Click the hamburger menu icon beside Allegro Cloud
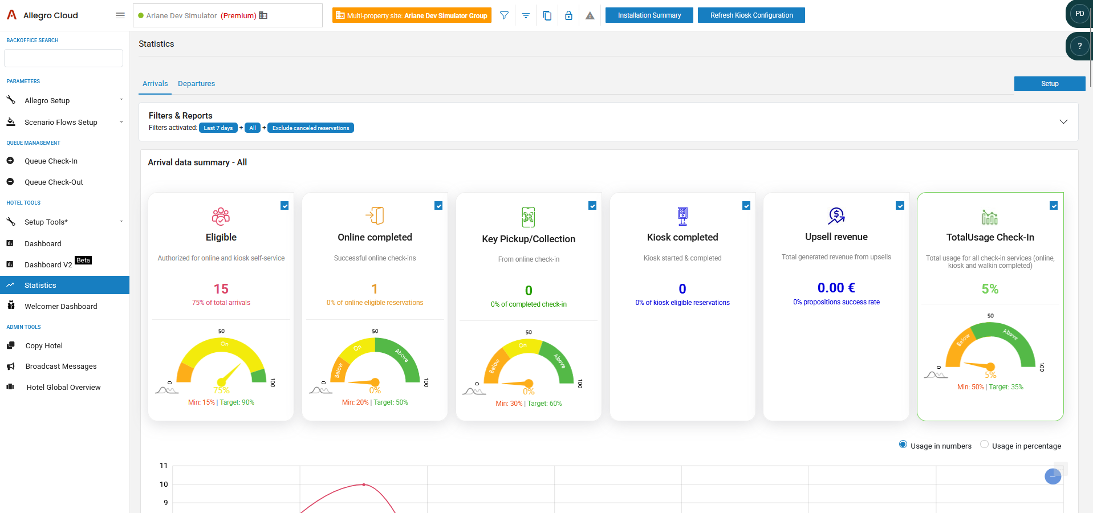This screenshot has height=514, width=1093. pyautogui.click(x=121, y=15)
